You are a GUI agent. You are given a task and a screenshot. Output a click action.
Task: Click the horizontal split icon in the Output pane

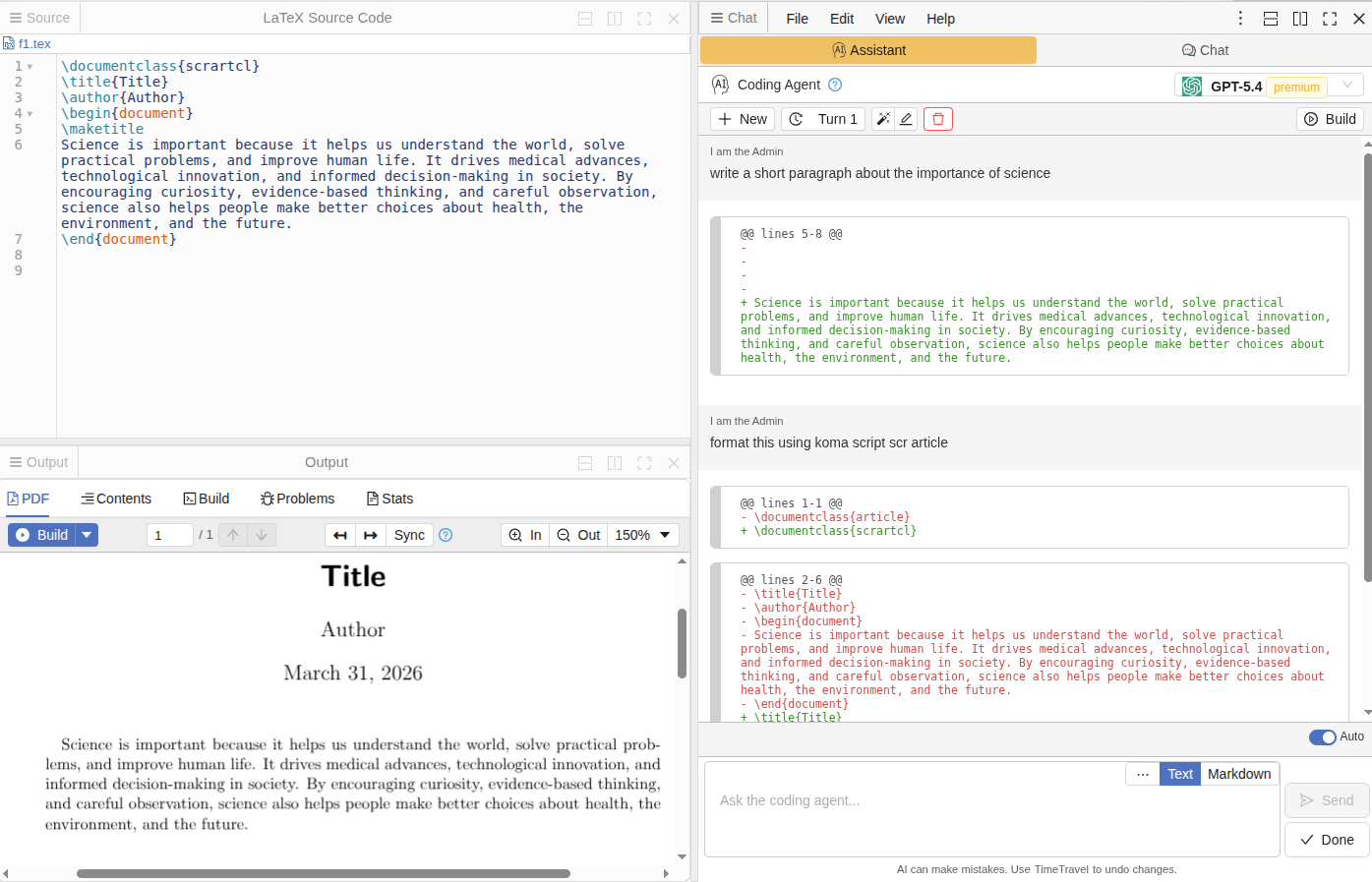584,462
